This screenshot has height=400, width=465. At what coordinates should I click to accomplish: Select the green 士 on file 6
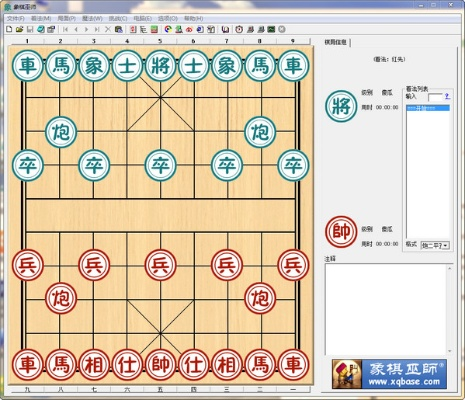click(x=194, y=66)
